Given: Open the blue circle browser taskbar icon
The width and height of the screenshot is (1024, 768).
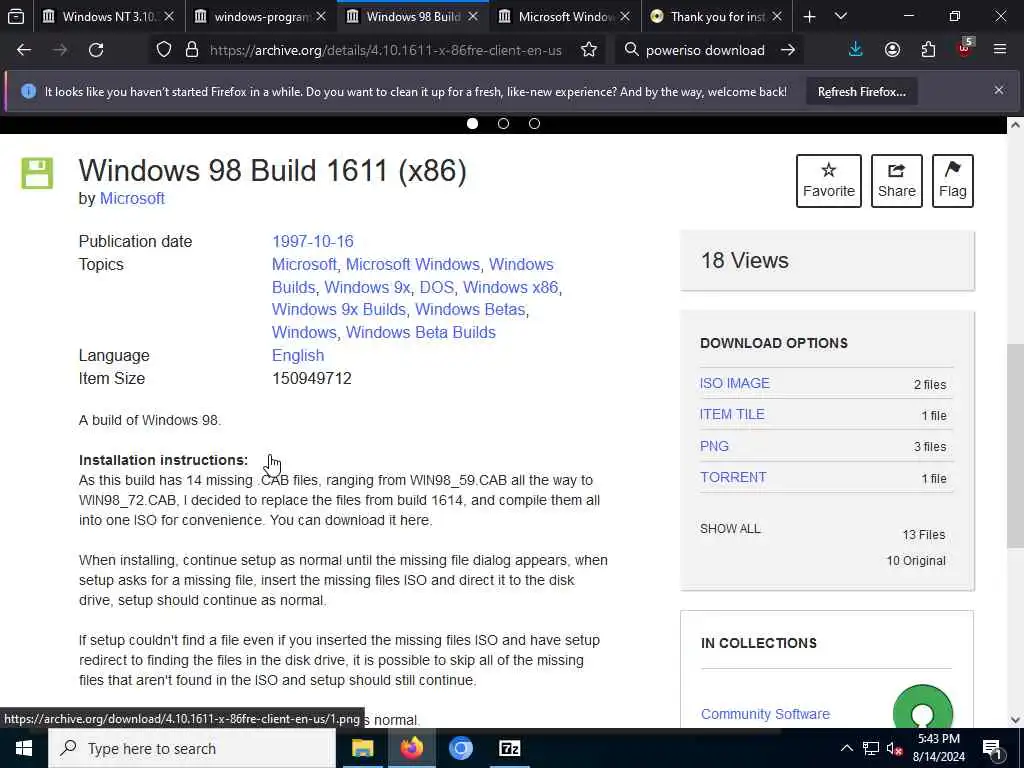Looking at the screenshot, I should pyautogui.click(x=460, y=748).
